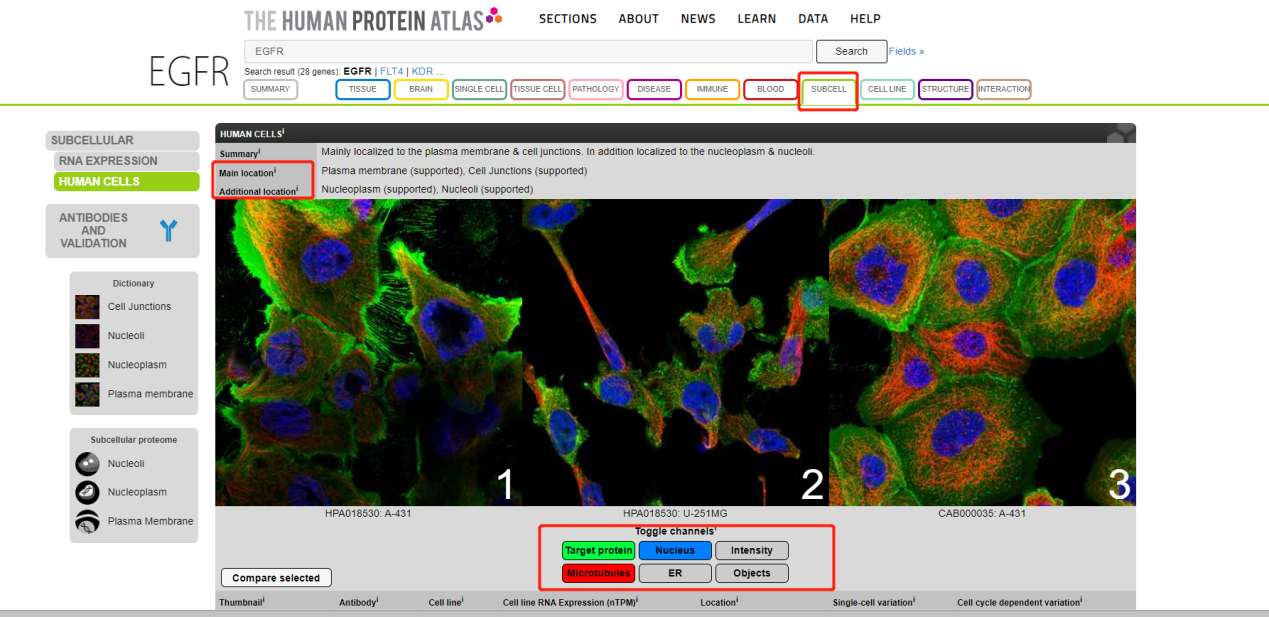Image resolution: width=1269 pixels, height=617 pixels.
Task: Open the SECTIONS menu
Action: [x=567, y=19]
